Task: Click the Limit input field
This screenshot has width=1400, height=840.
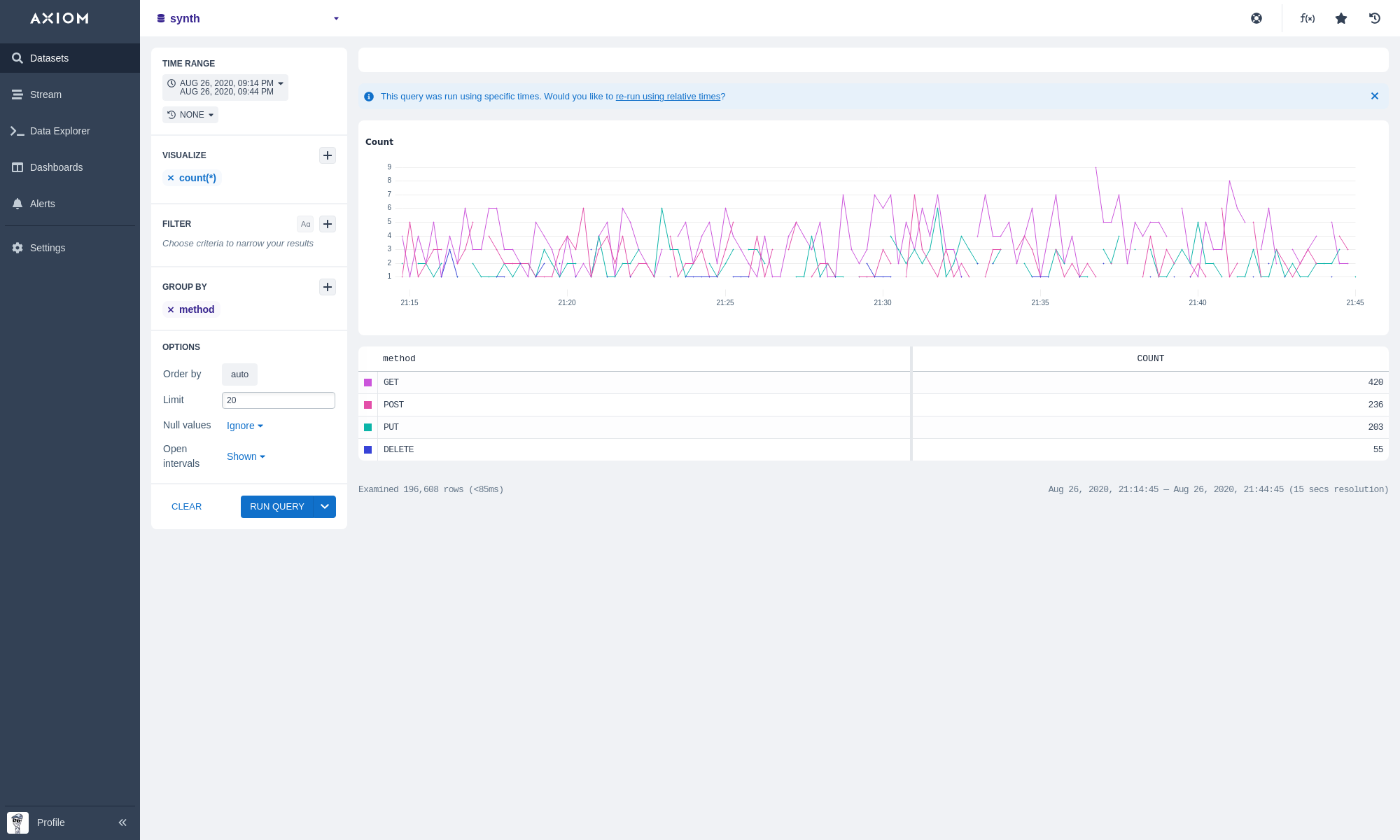Action: 278,400
